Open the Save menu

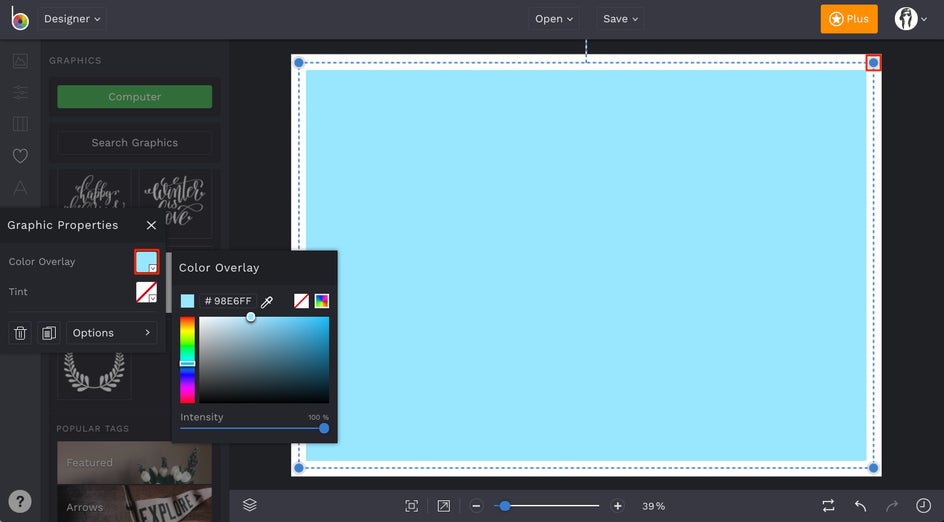click(620, 19)
